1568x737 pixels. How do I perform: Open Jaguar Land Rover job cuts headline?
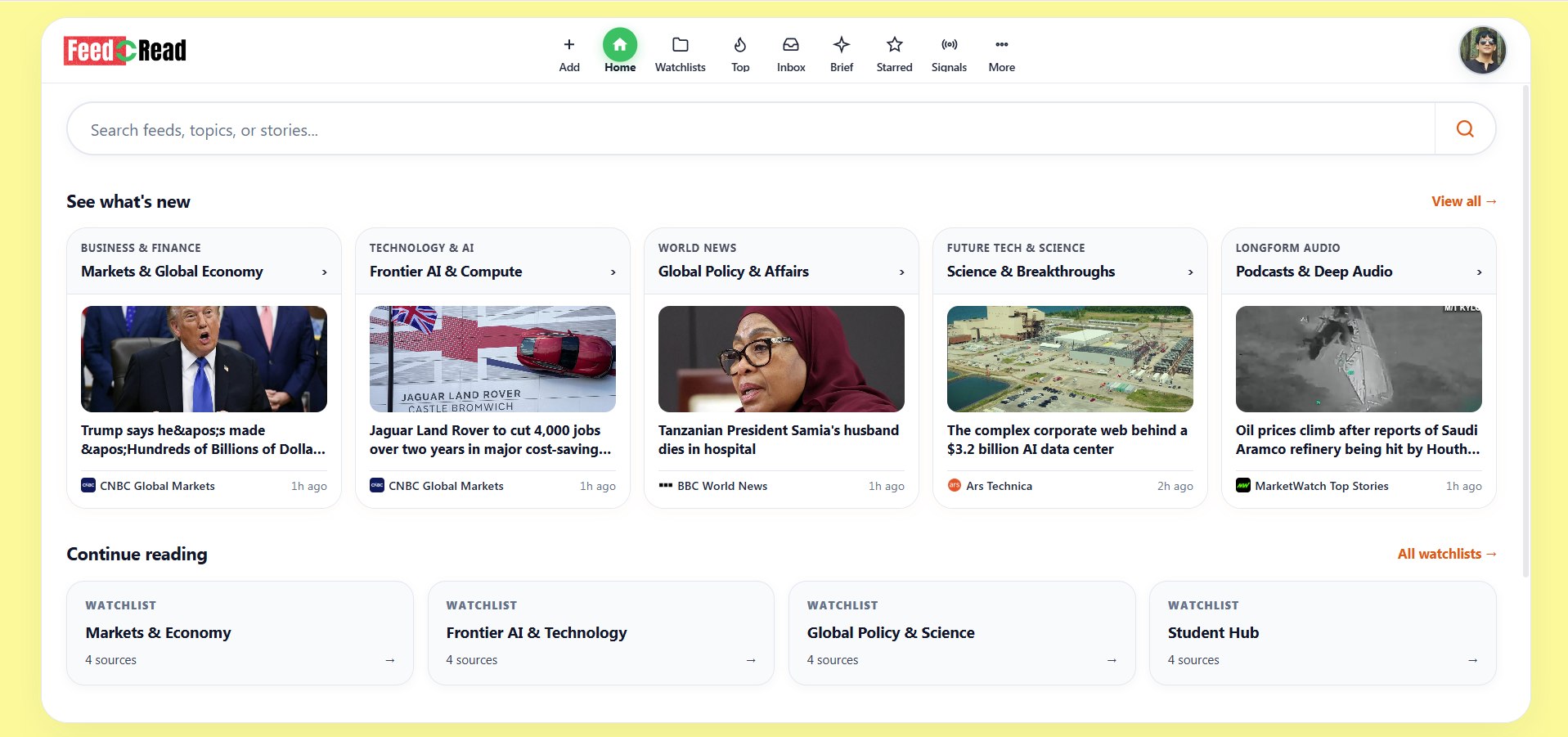(x=492, y=439)
